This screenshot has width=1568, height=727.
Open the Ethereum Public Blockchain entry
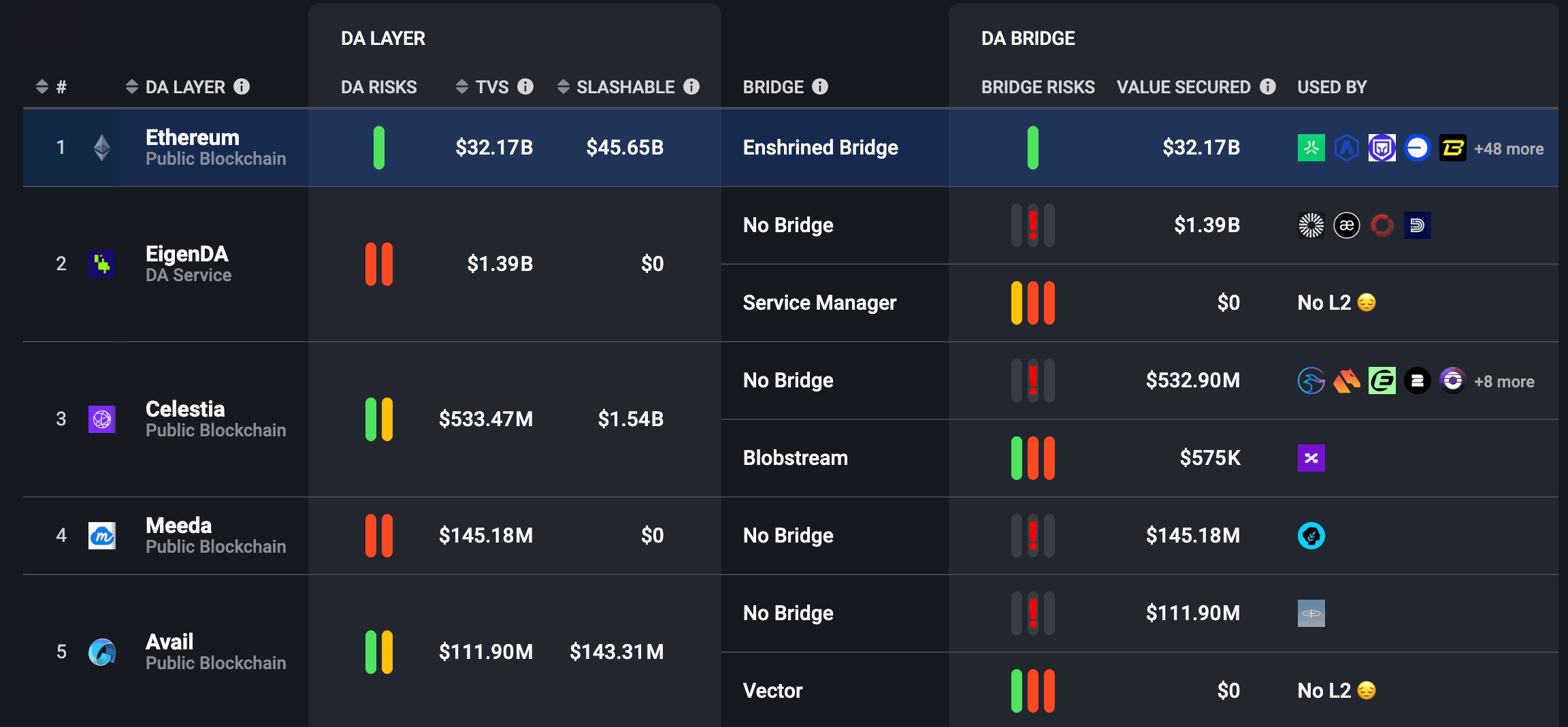[x=193, y=147]
